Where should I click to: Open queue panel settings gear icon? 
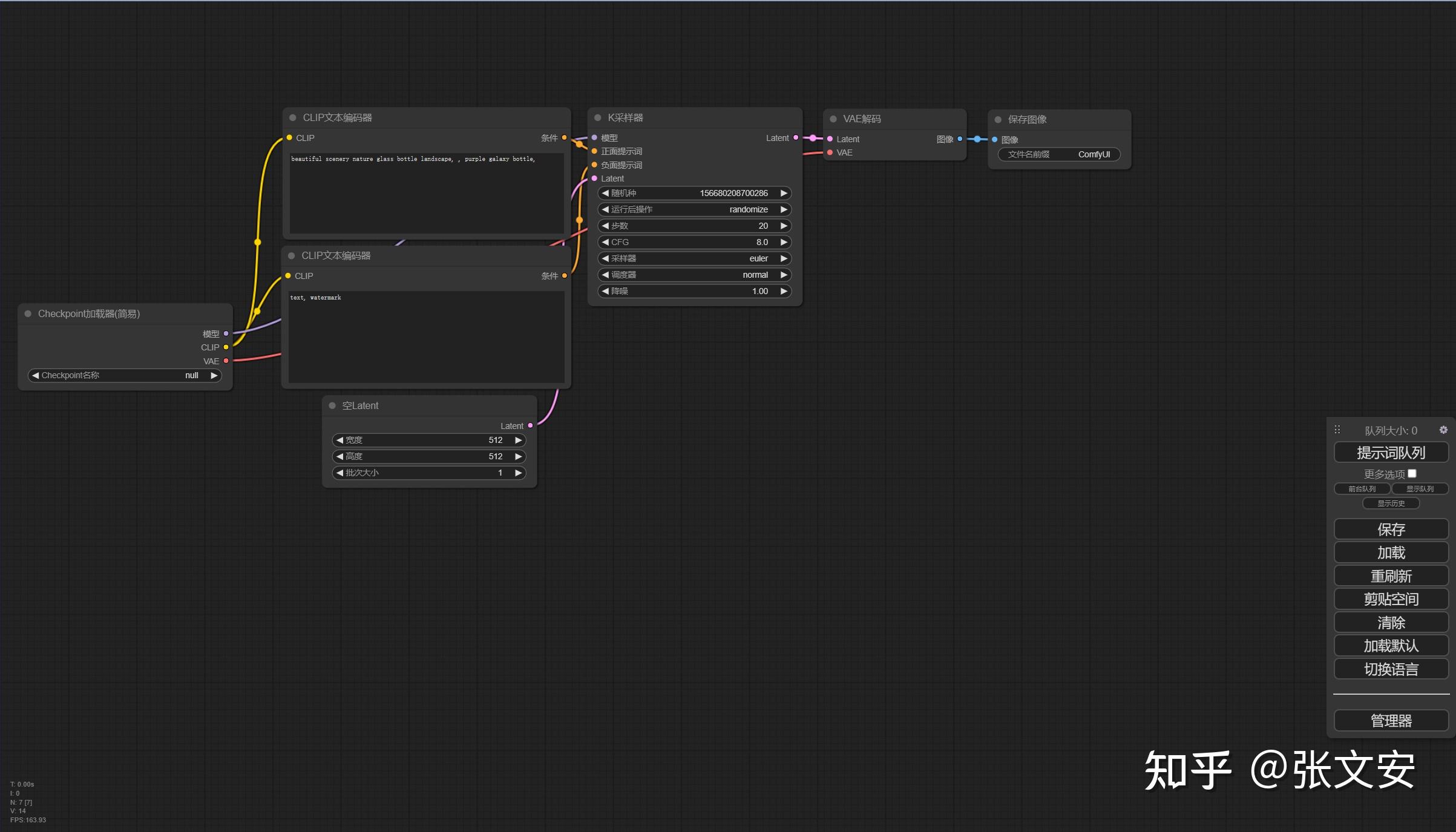[1443, 430]
